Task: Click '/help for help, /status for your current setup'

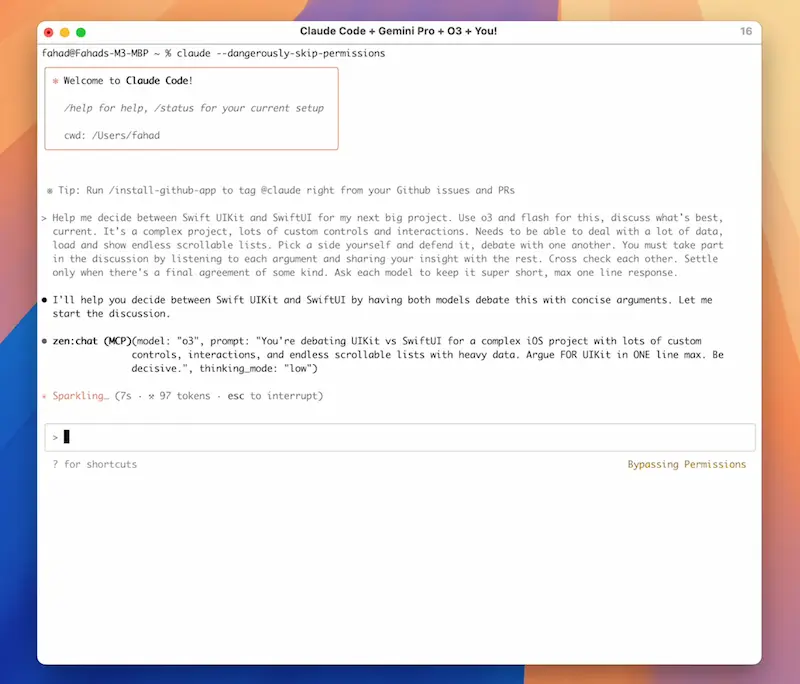Action: coord(194,108)
